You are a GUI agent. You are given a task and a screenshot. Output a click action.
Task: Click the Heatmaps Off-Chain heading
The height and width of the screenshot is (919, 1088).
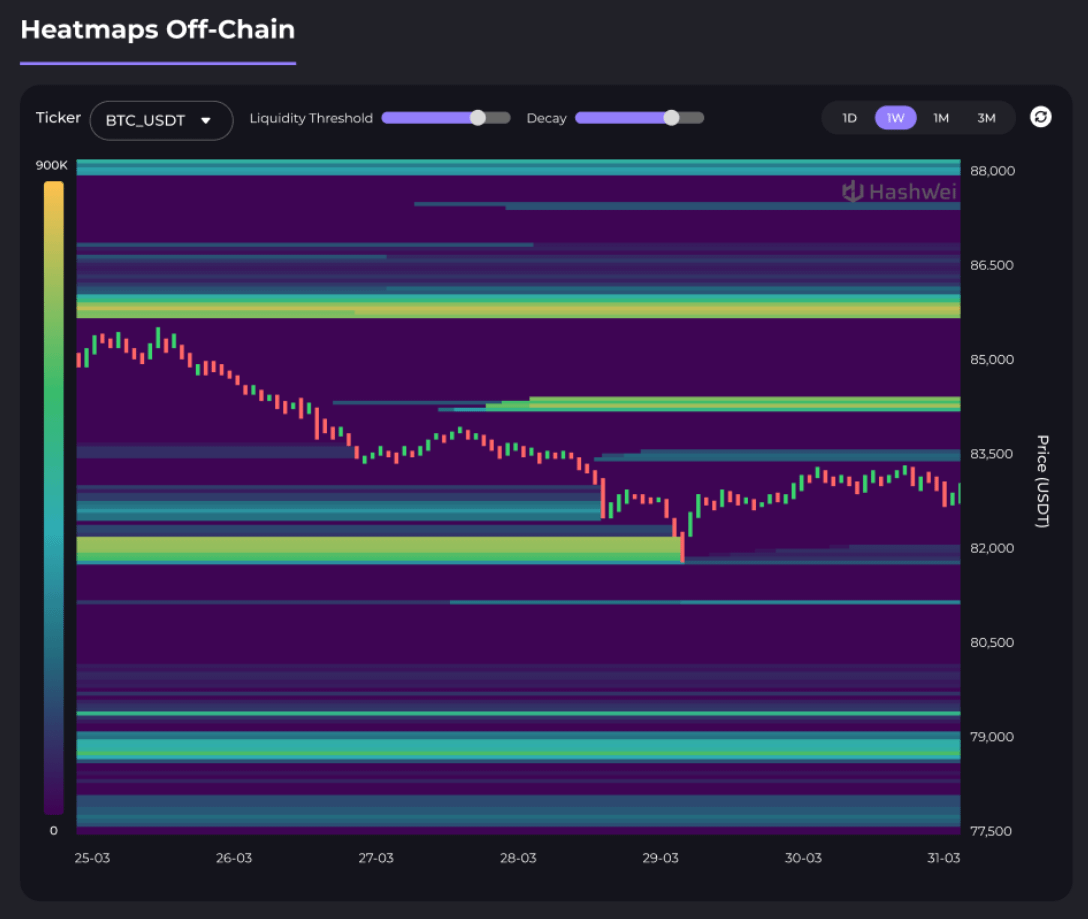pyautogui.click(x=158, y=30)
